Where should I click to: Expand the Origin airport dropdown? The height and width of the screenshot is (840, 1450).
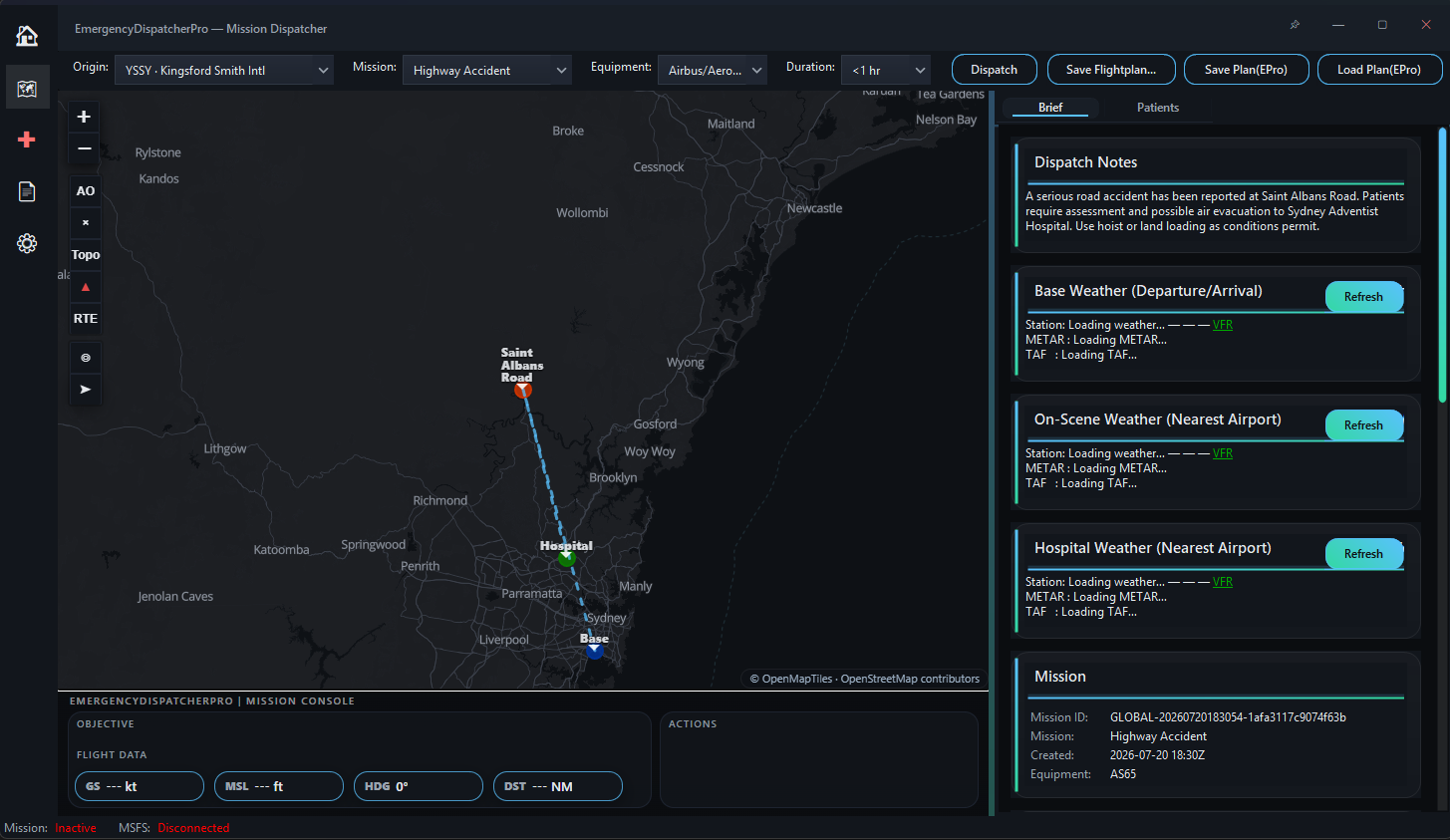(x=223, y=70)
